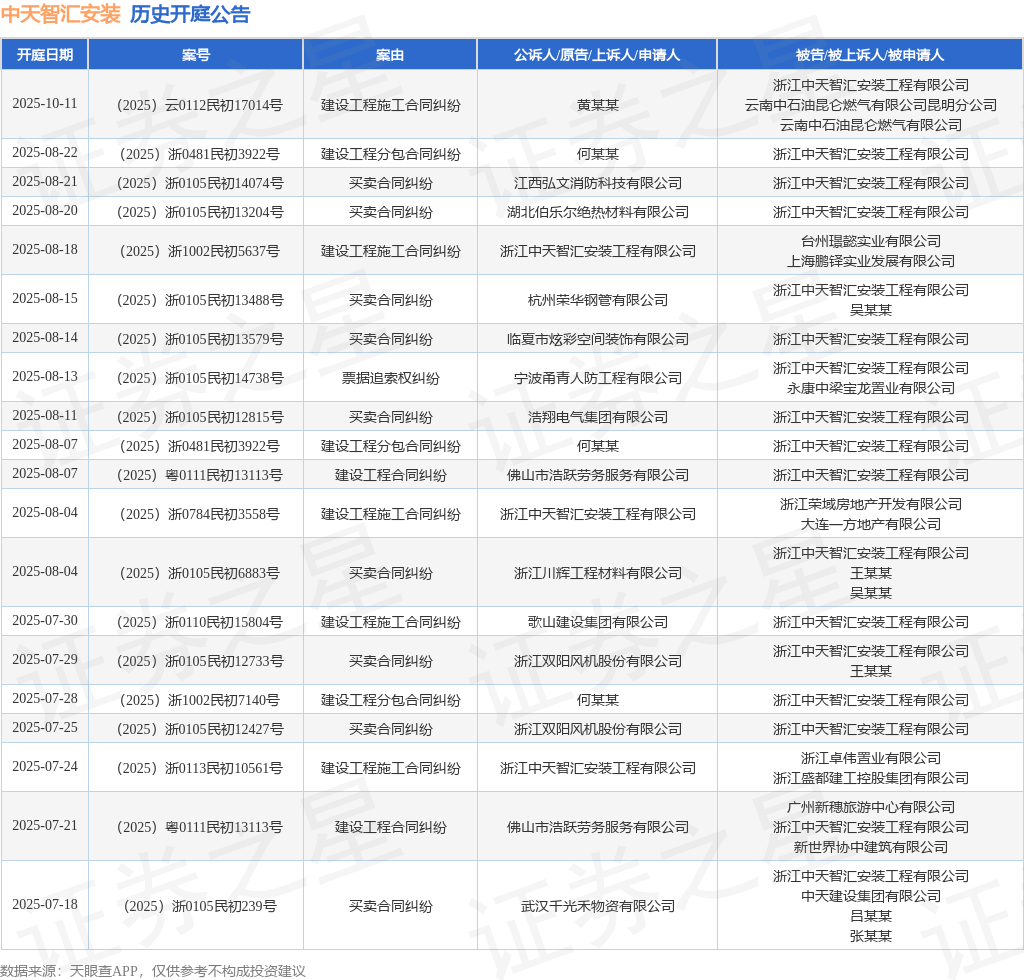Click date 2025-07-25
The image size is (1024, 980).
[44, 728]
